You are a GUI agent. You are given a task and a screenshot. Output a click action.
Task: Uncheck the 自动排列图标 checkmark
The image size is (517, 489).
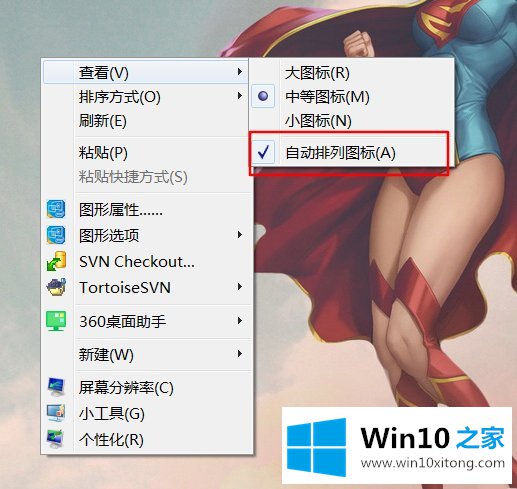click(263, 152)
